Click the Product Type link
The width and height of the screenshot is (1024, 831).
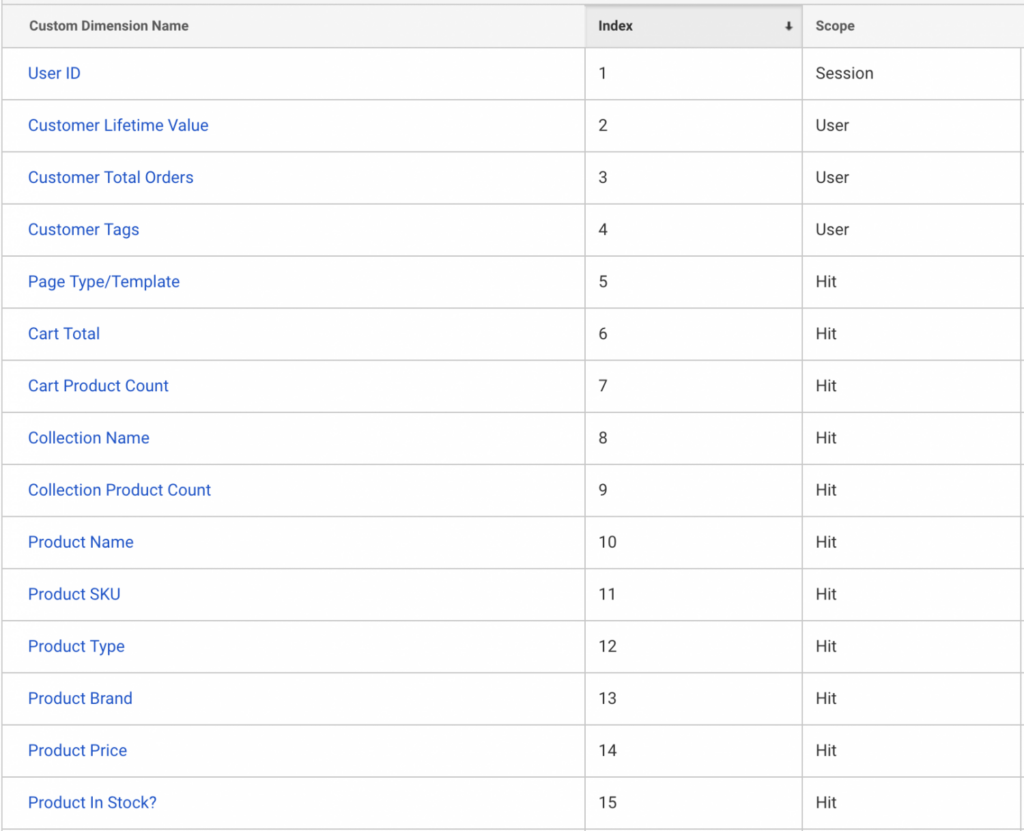(x=76, y=646)
